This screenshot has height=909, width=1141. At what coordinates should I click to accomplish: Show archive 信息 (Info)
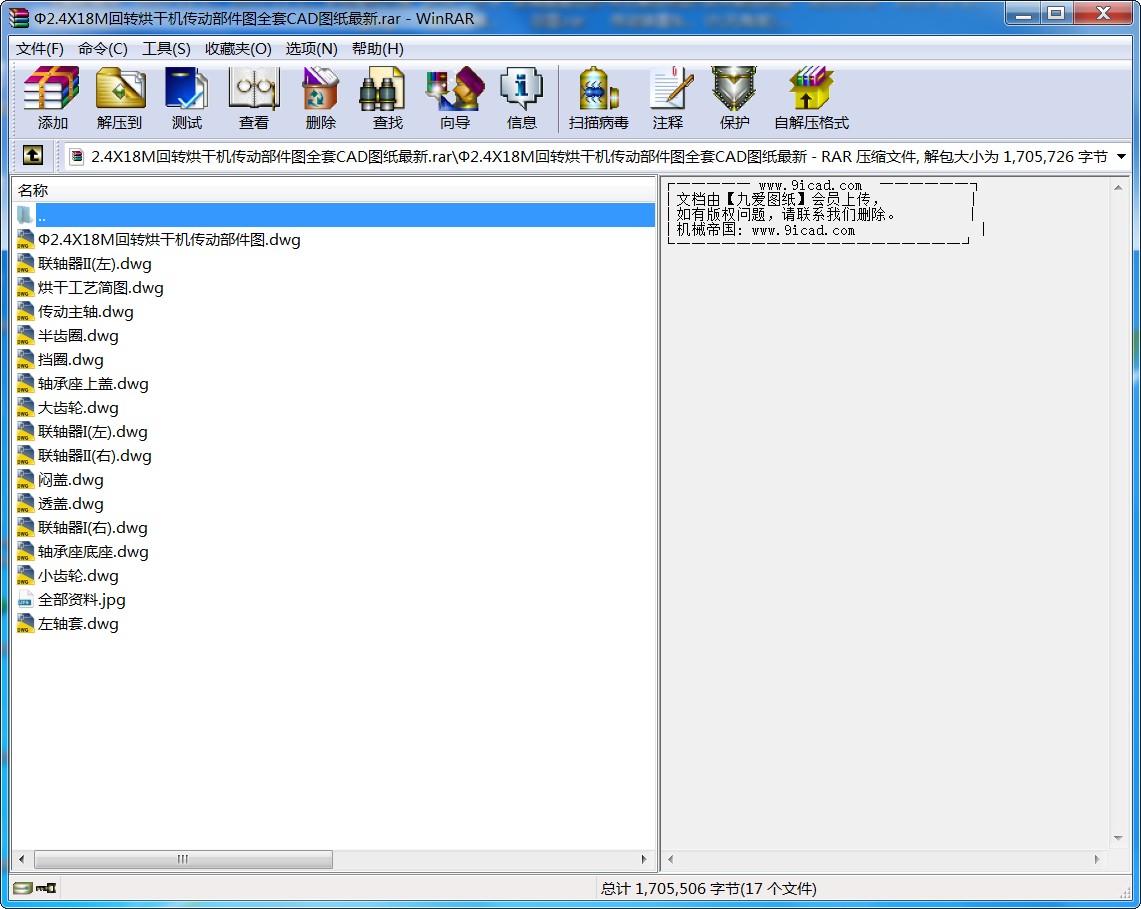point(521,98)
